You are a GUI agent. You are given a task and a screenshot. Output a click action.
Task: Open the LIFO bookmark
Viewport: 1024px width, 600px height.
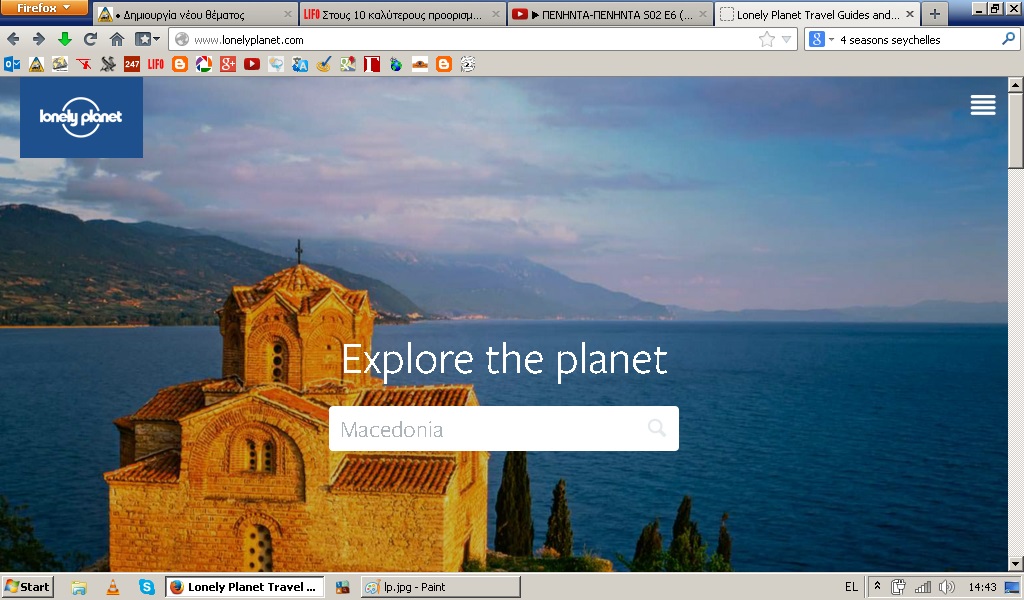click(x=155, y=64)
